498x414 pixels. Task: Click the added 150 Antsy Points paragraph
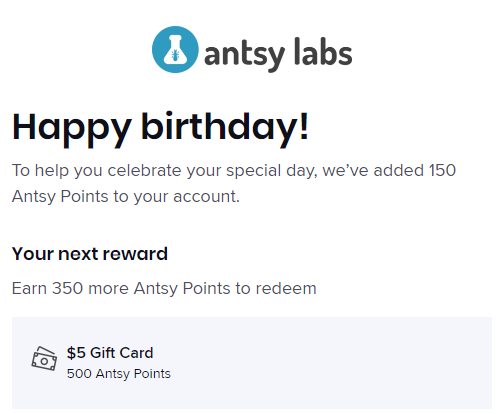click(x=234, y=183)
